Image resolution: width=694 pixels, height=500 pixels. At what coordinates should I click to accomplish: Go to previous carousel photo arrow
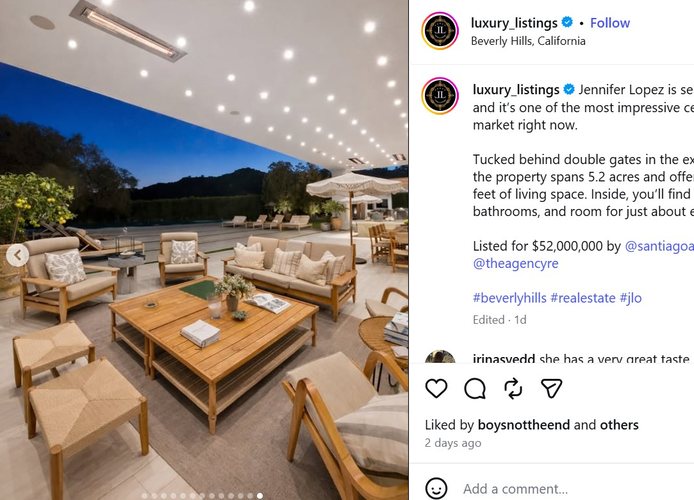click(18, 255)
